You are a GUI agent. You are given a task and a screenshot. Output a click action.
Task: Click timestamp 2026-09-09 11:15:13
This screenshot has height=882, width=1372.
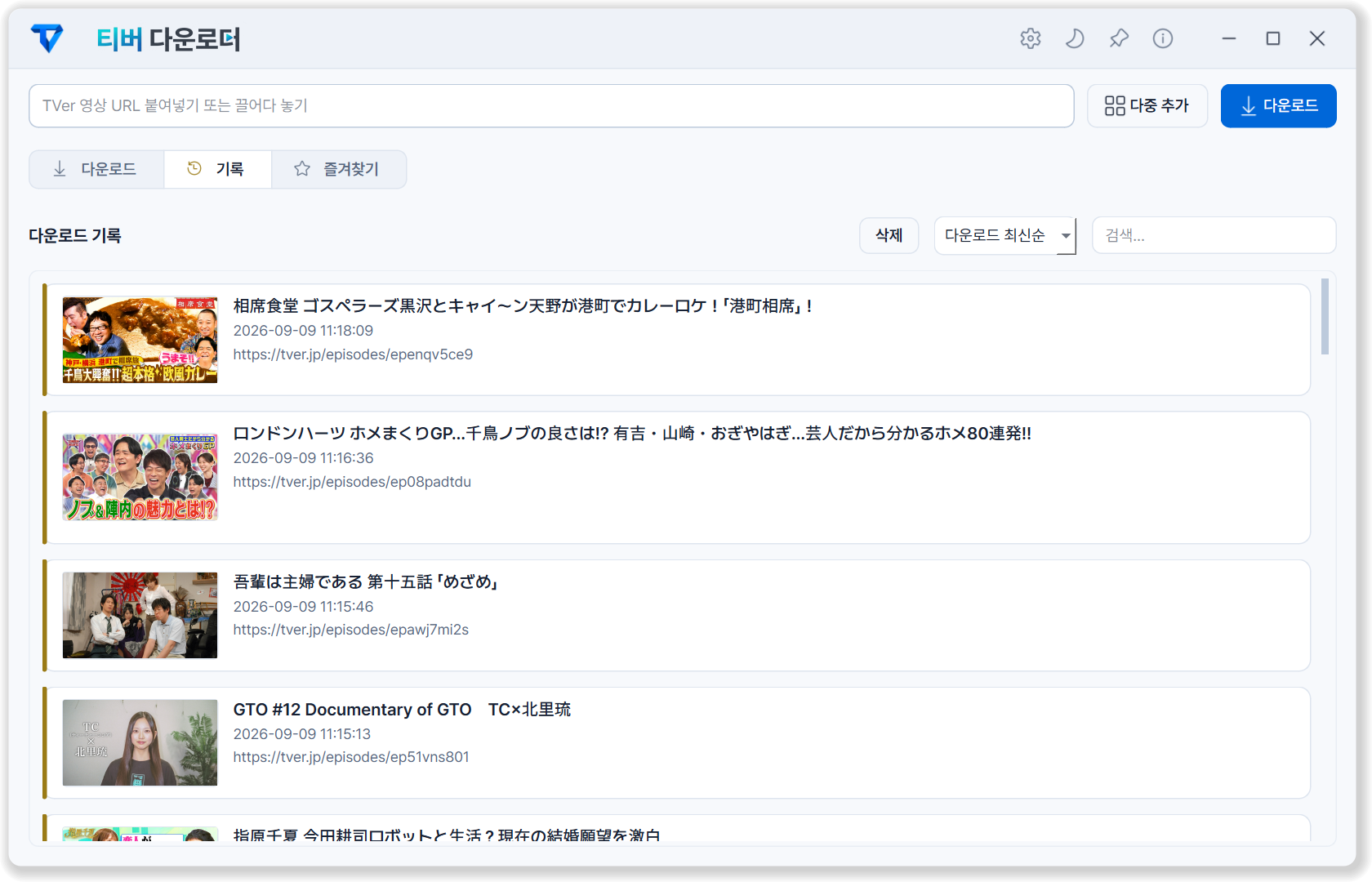click(302, 734)
